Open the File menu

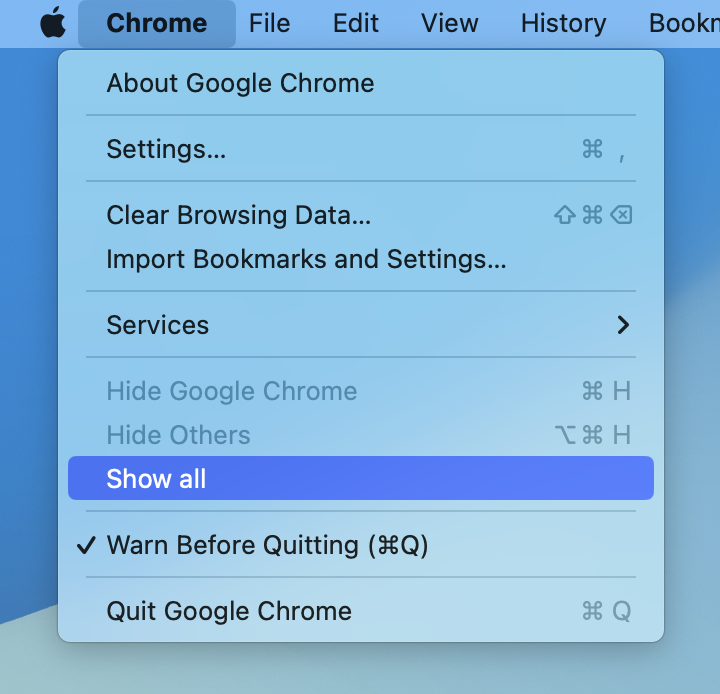[270, 23]
